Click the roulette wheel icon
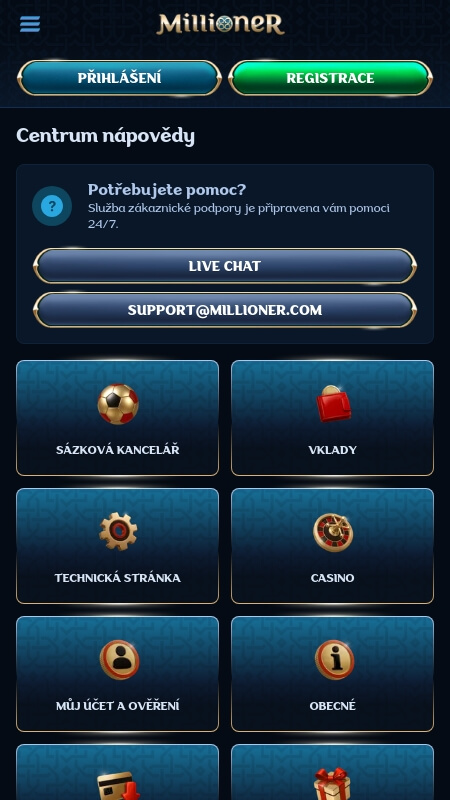 pyautogui.click(x=333, y=532)
